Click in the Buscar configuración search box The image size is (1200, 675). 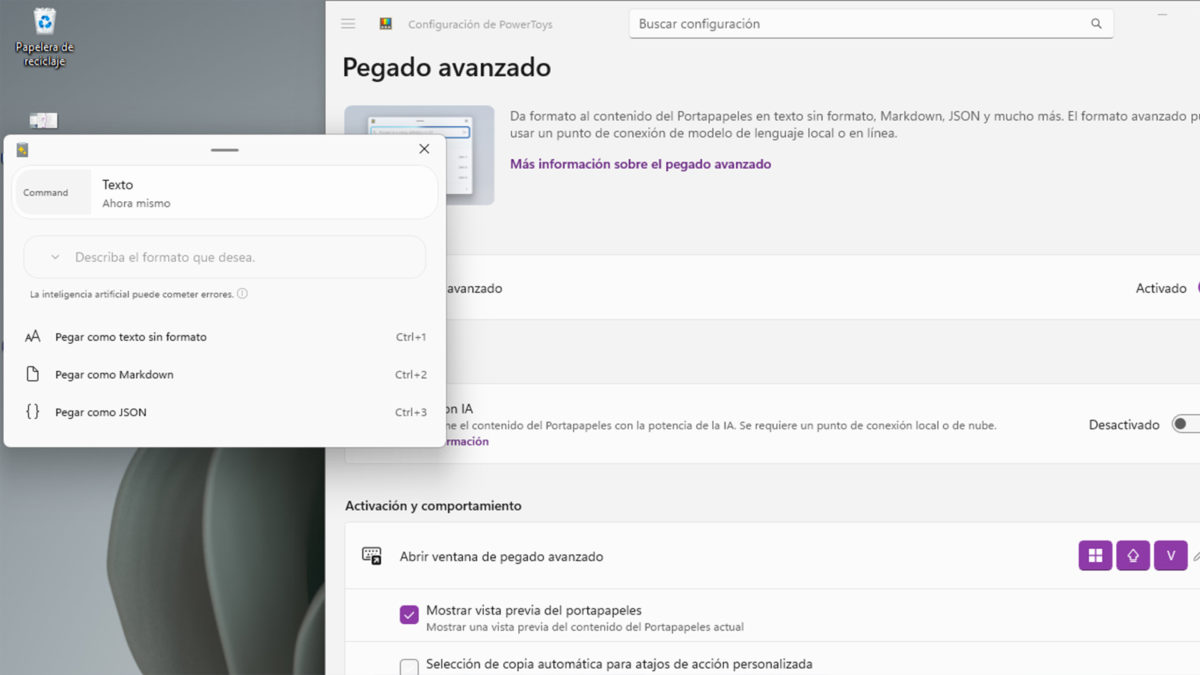(871, 24)
